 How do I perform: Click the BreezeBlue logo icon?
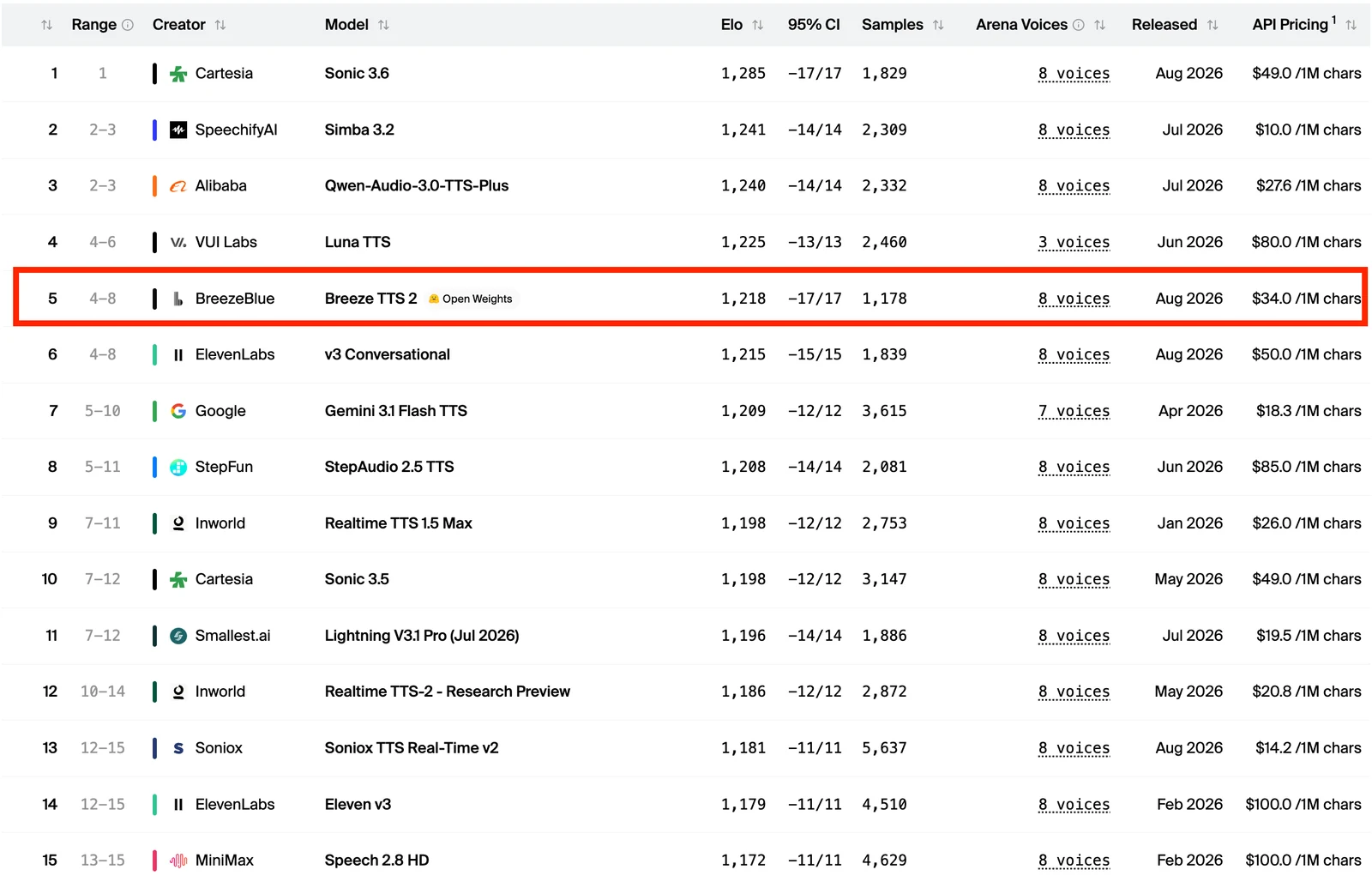(x=178, y=299)
